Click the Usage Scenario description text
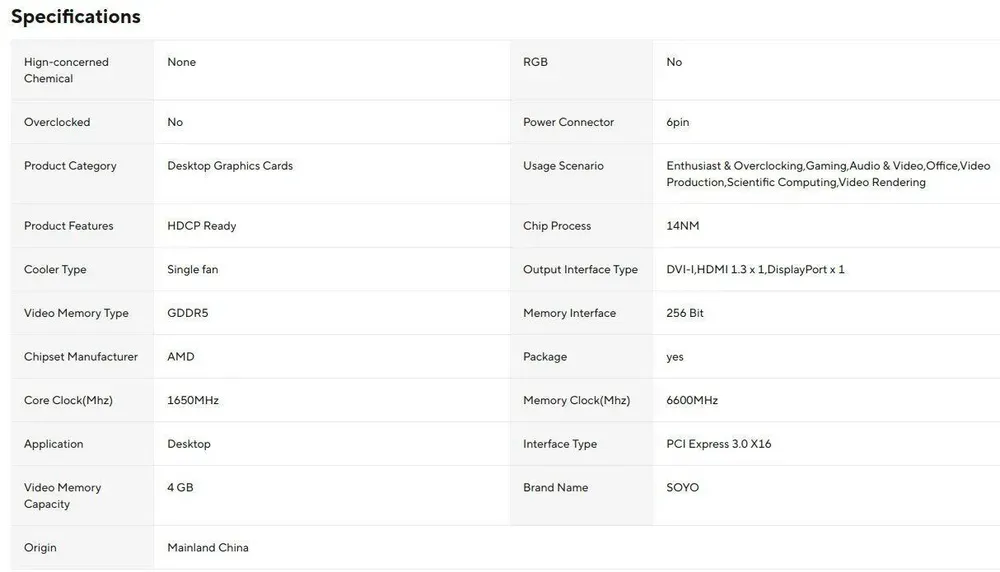The width and height of the screenshot is (1000, 572). point(828,174)
